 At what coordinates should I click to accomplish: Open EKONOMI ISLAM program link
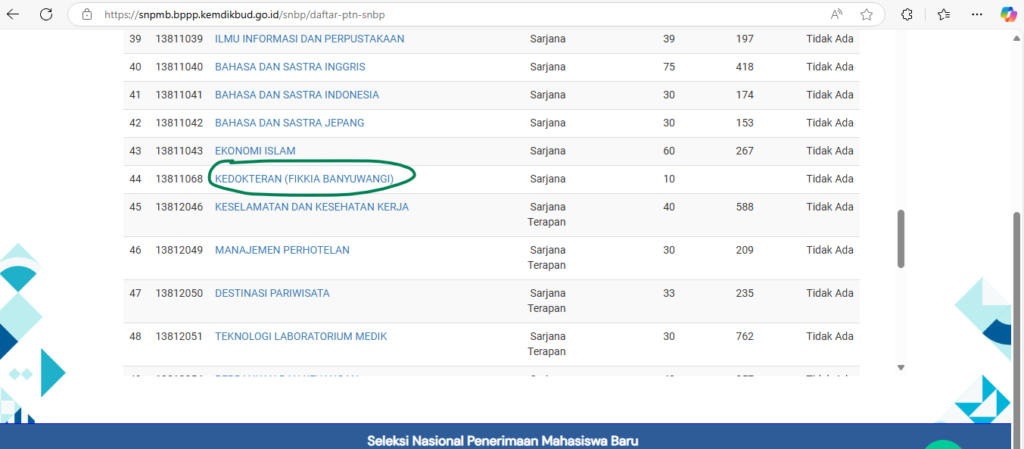[x=255, y=151]
